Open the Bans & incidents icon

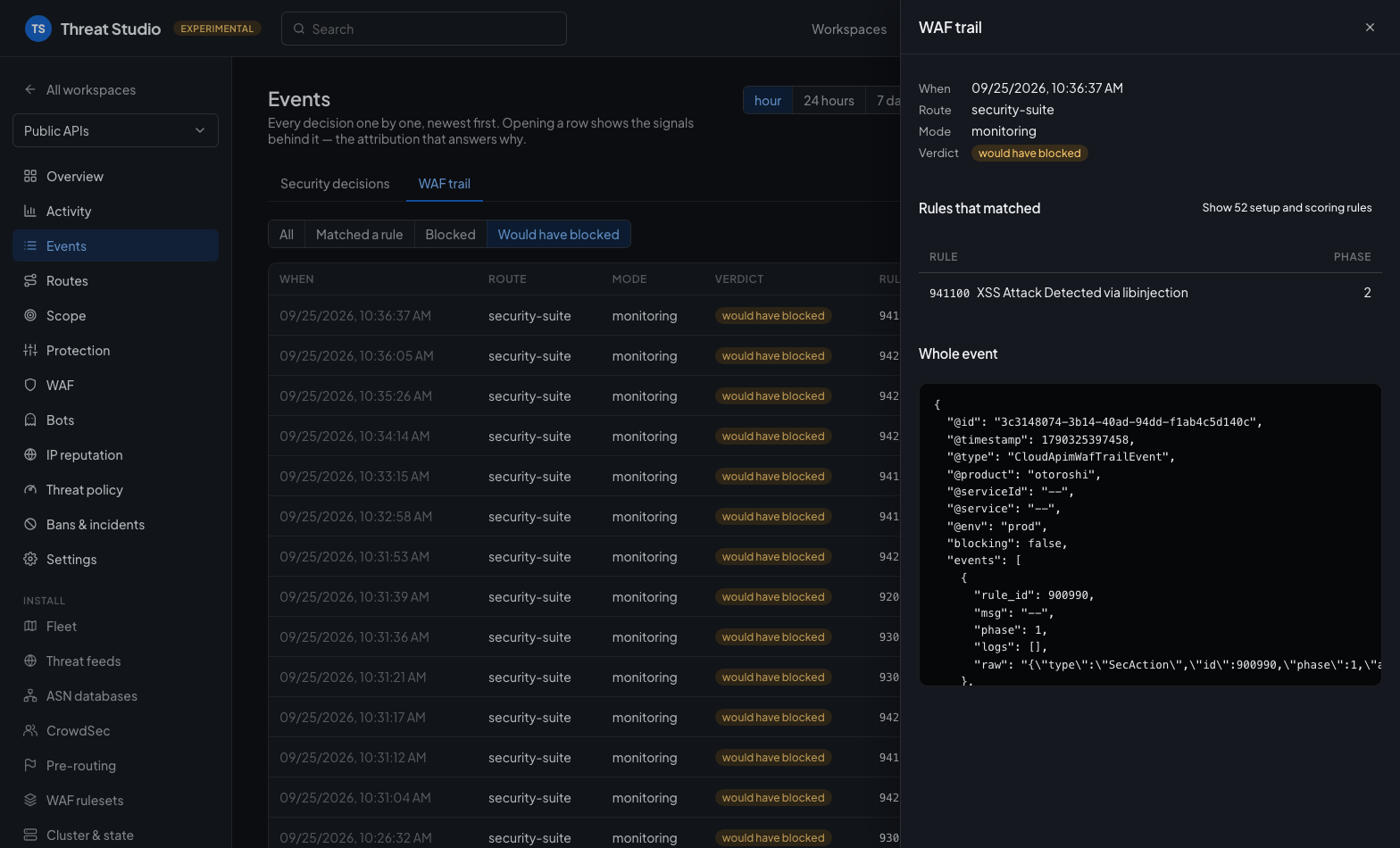(x=30, y=524)
